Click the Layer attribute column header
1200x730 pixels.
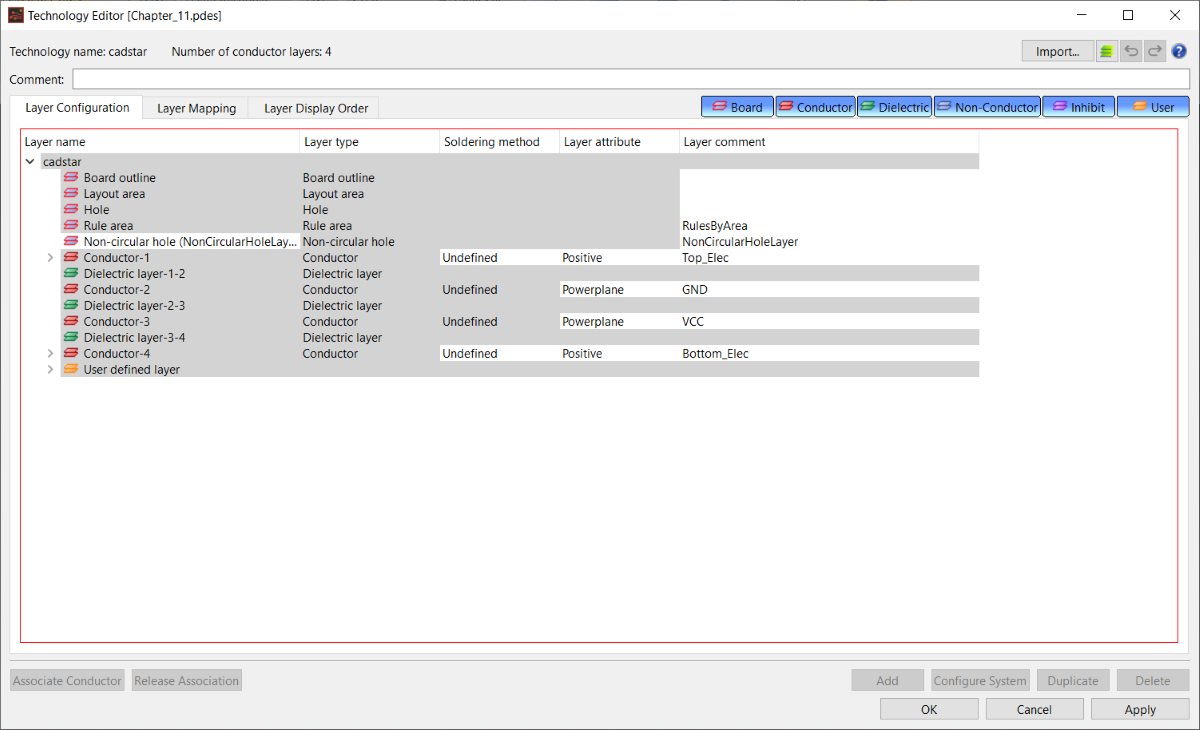coord(619,142)
